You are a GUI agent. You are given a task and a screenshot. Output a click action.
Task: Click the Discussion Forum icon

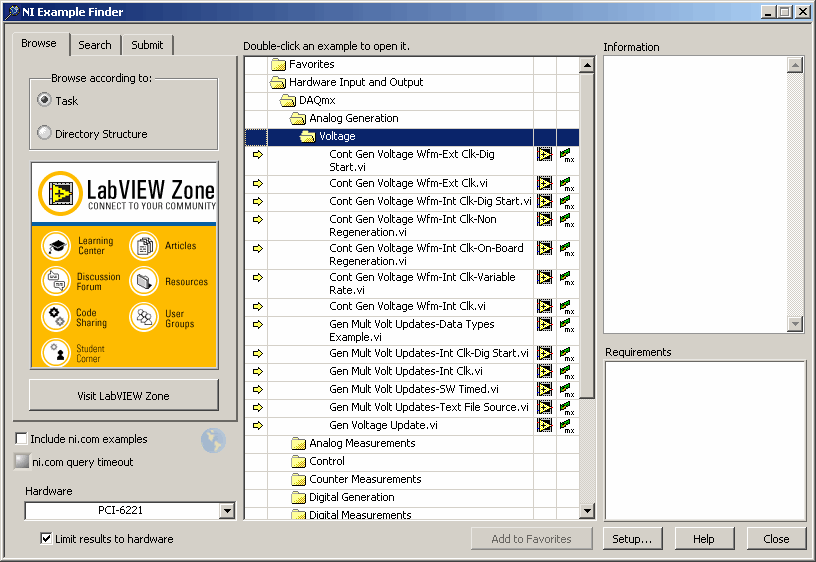tap(56, 281)
